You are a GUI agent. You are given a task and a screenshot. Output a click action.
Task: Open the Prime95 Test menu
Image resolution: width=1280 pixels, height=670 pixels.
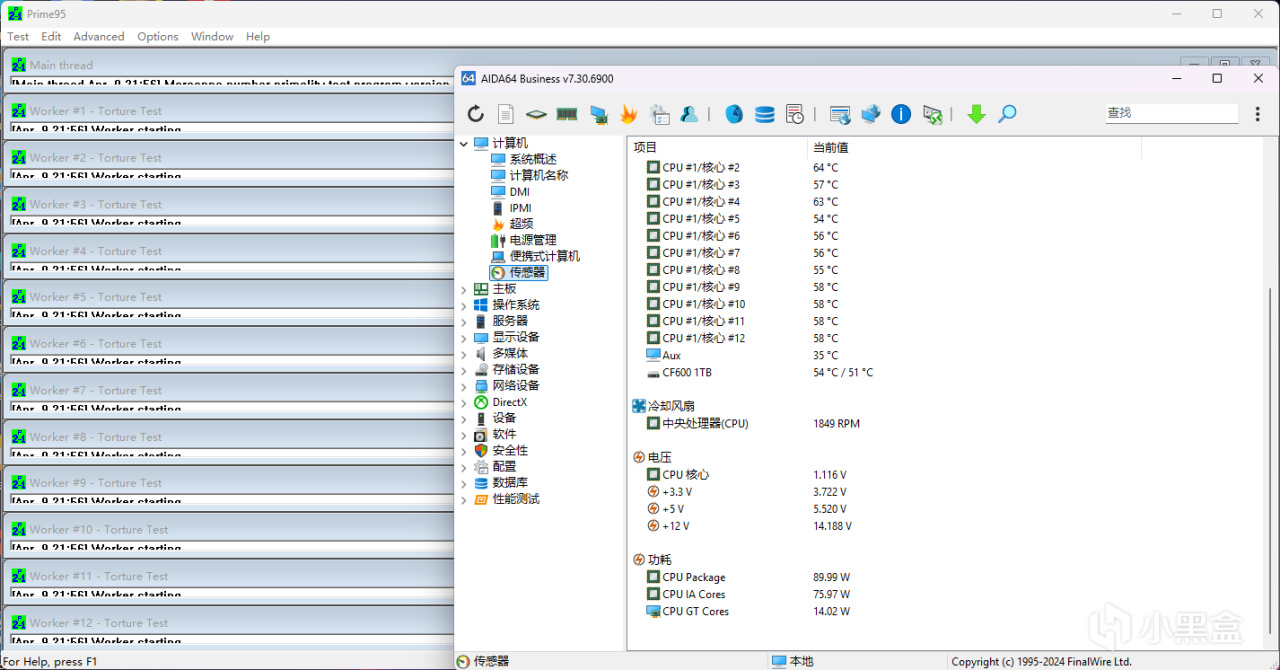point(18,36)
